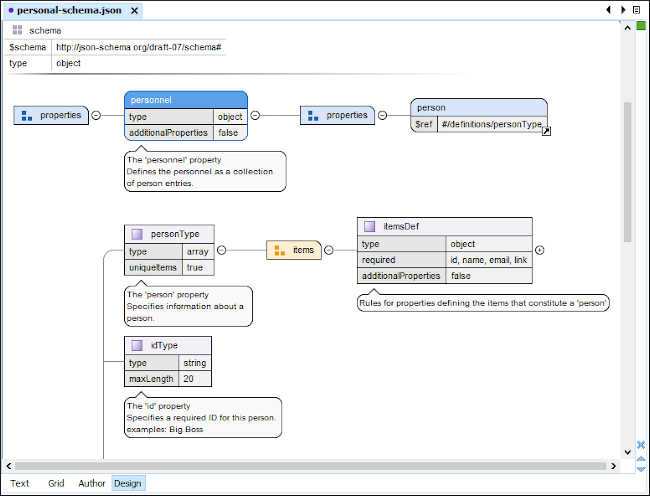Switch to the Grid editor mode
This screenshot has height=496, width=650.
(x=56, y=483)
